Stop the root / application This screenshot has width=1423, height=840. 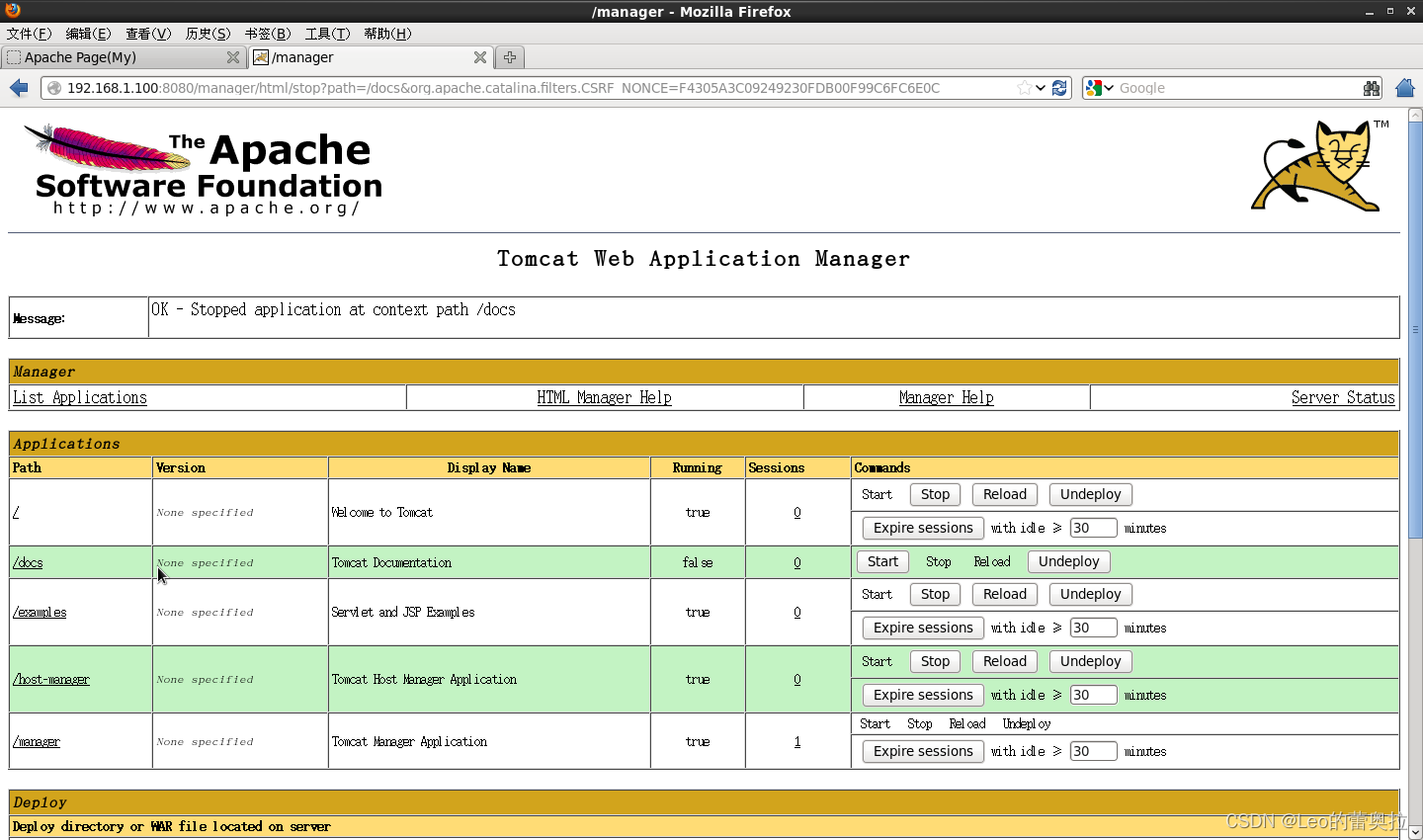pyautogui.click(x=935, y=494)
